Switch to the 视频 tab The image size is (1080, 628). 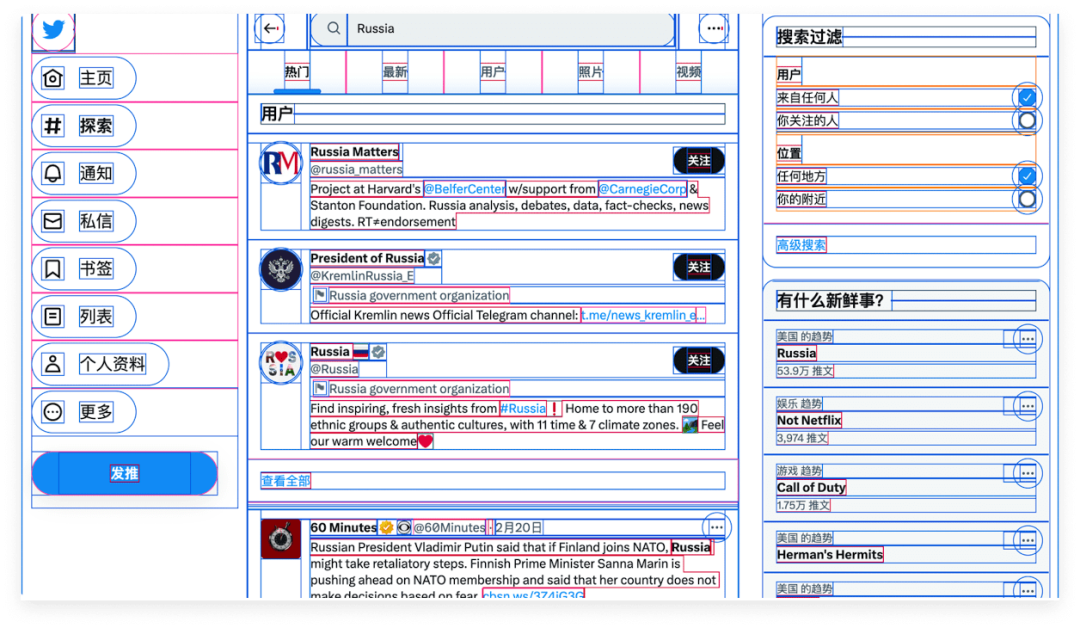click(x=688, y=72)
